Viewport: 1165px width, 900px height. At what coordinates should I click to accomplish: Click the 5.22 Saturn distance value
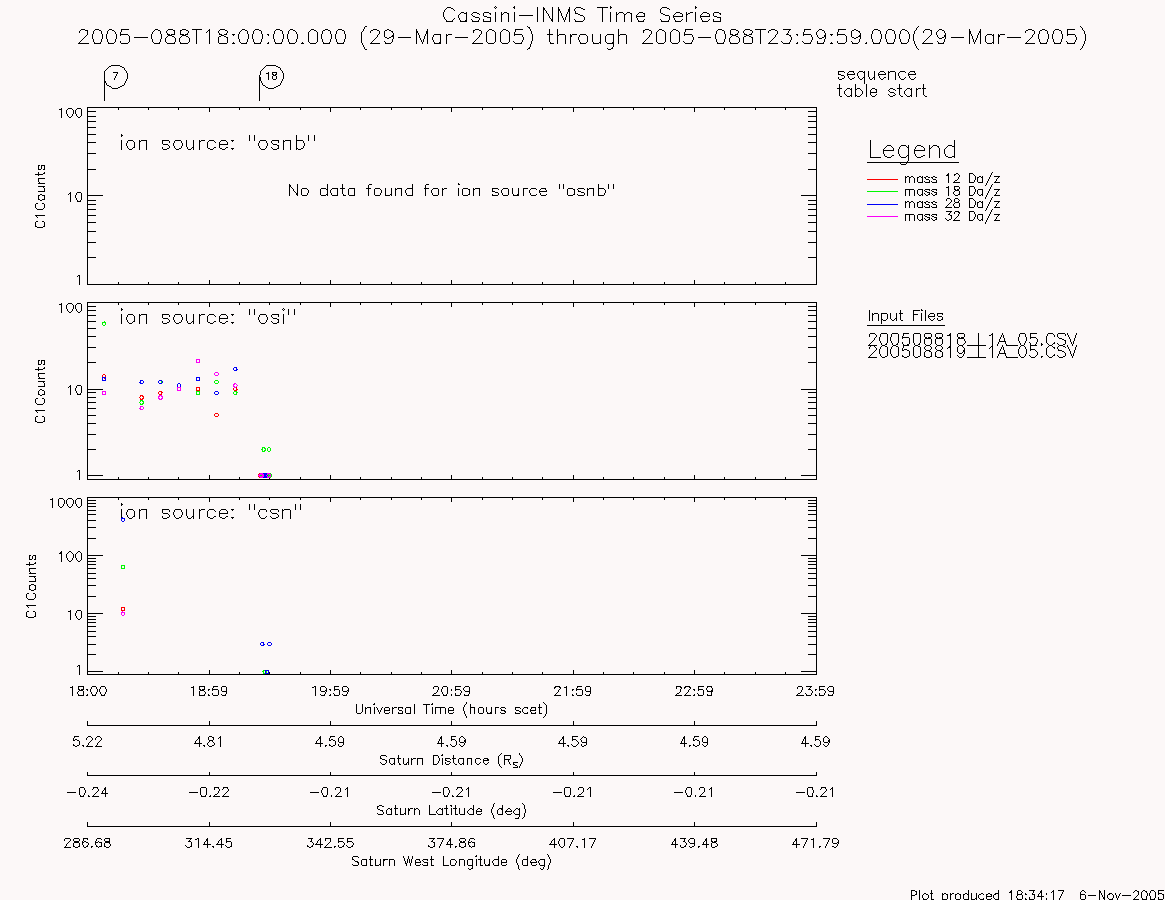pos(88,742)
